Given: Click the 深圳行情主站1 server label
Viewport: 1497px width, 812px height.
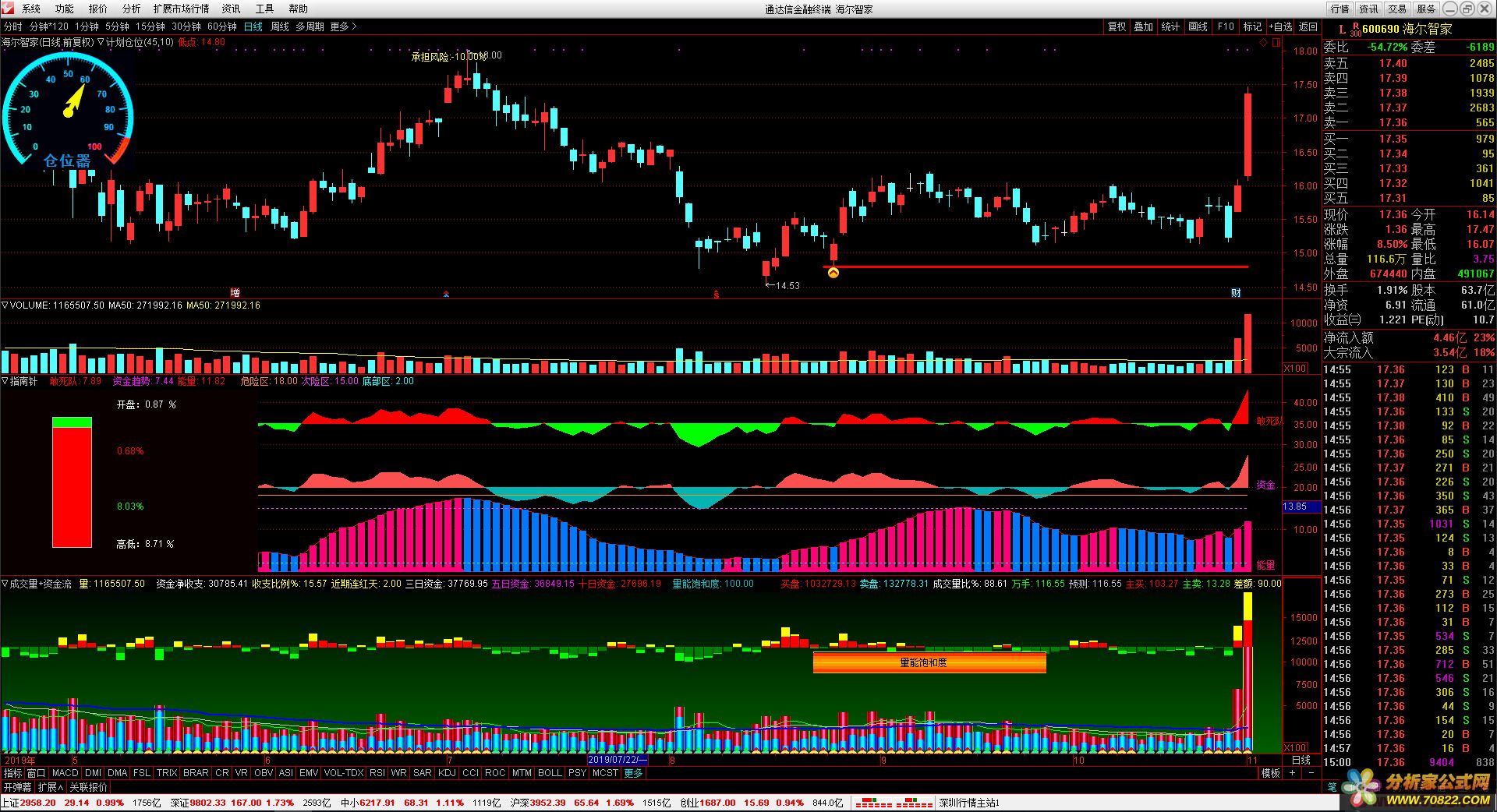Looking at the screenshot, I should [x=969, y=803].
